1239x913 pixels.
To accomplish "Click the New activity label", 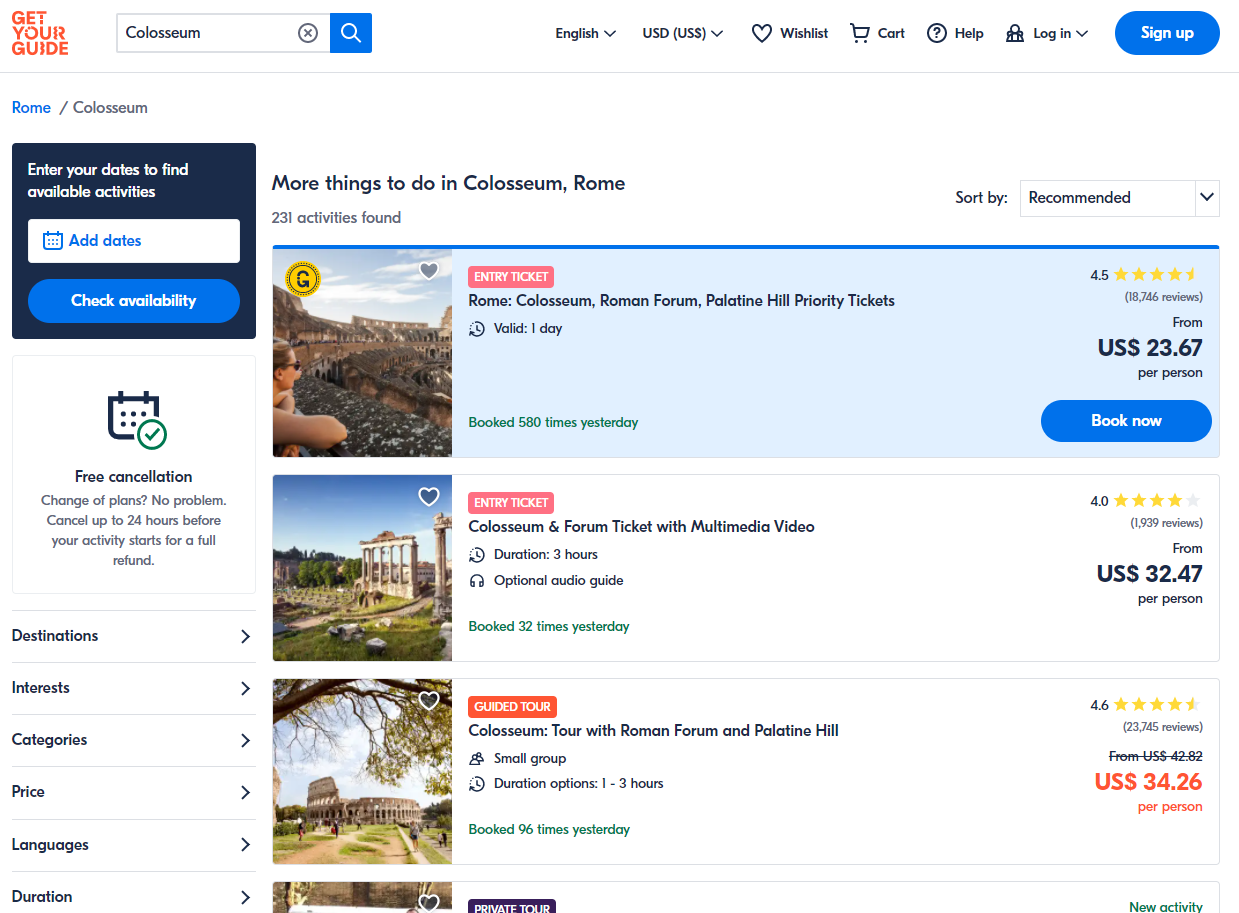I will tap(1166, 907).
